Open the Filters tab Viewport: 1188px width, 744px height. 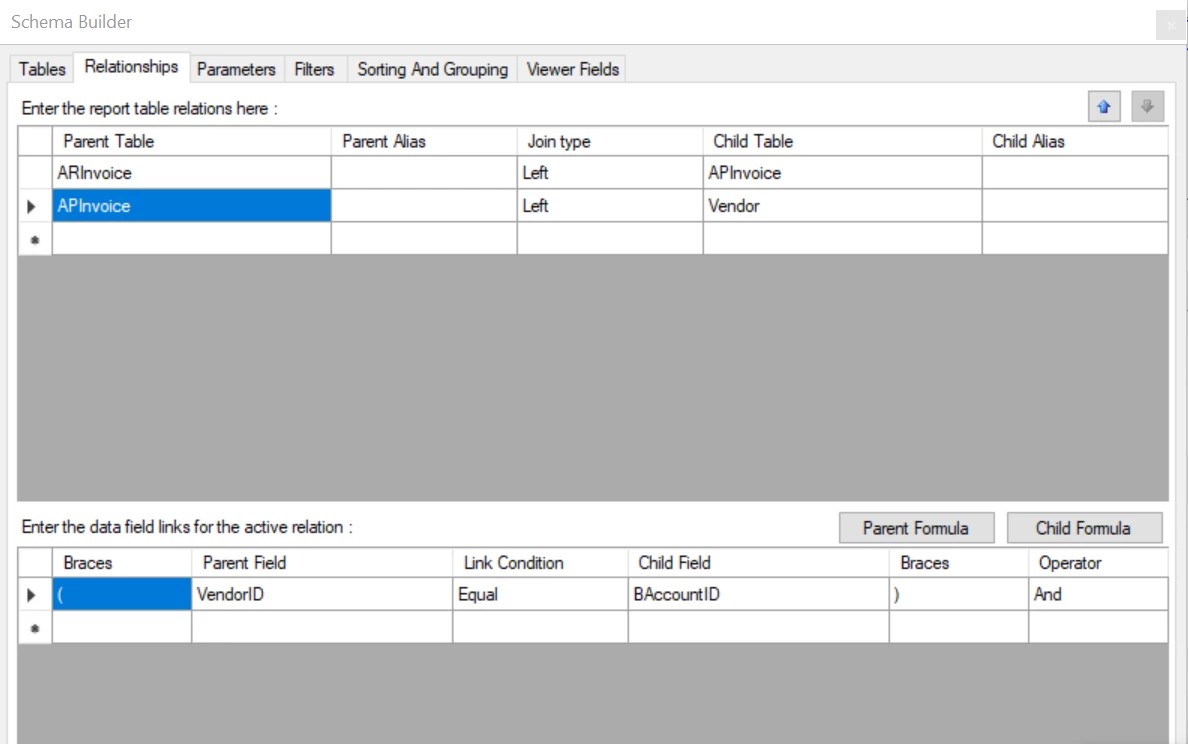(x=314, y=69)
